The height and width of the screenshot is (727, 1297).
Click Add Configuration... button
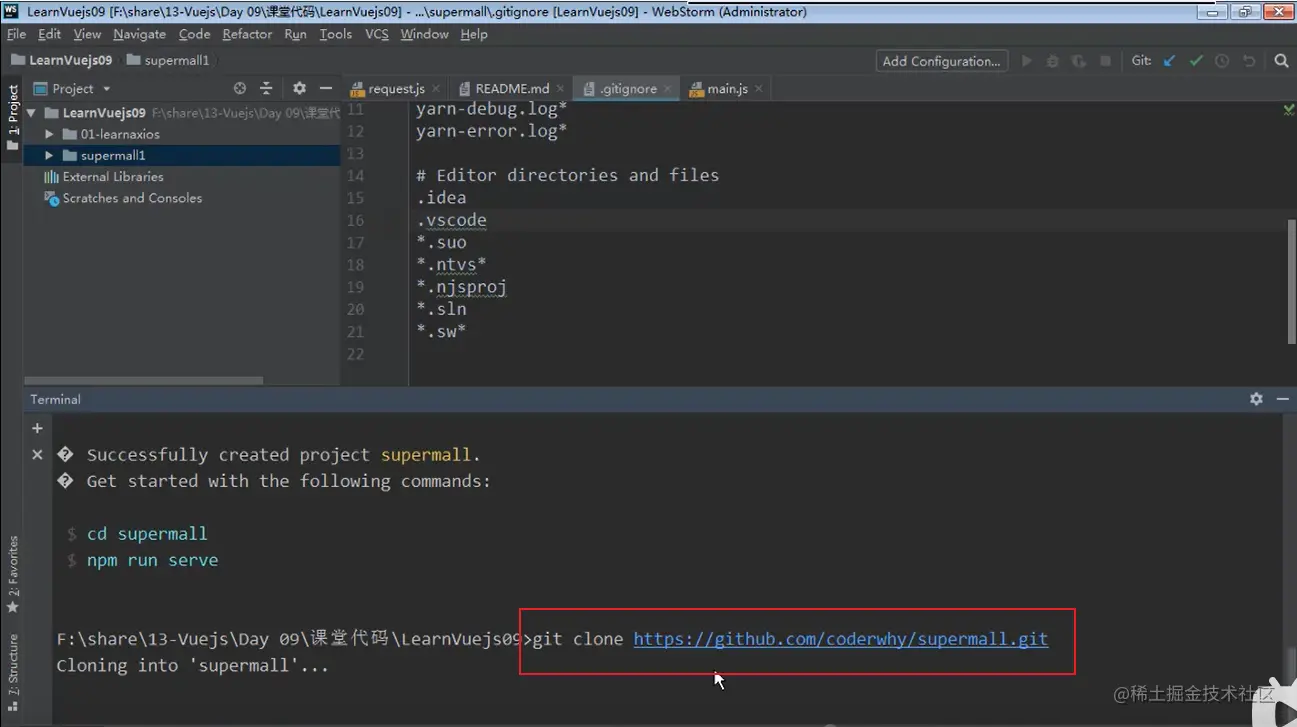[941, 61]
